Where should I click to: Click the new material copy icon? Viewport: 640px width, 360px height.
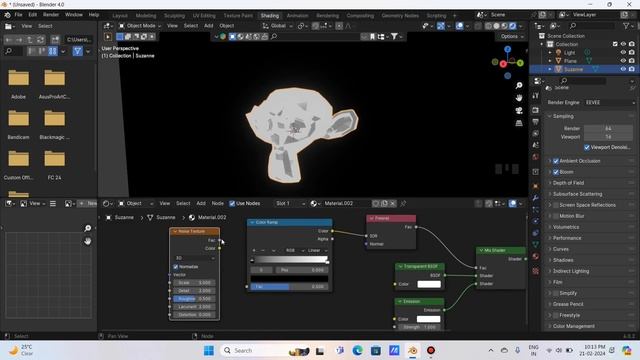point(384,203)
